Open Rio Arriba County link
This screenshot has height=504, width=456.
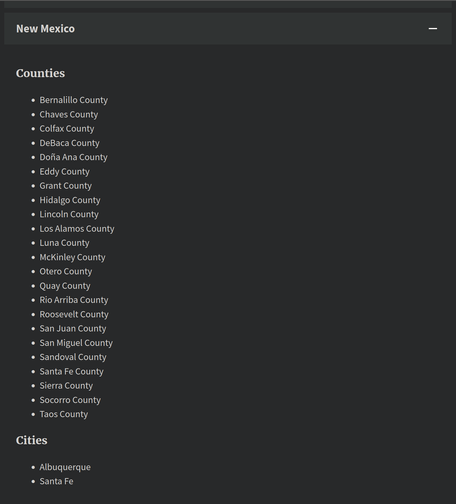pyautogui.click(x=74, y=300)
